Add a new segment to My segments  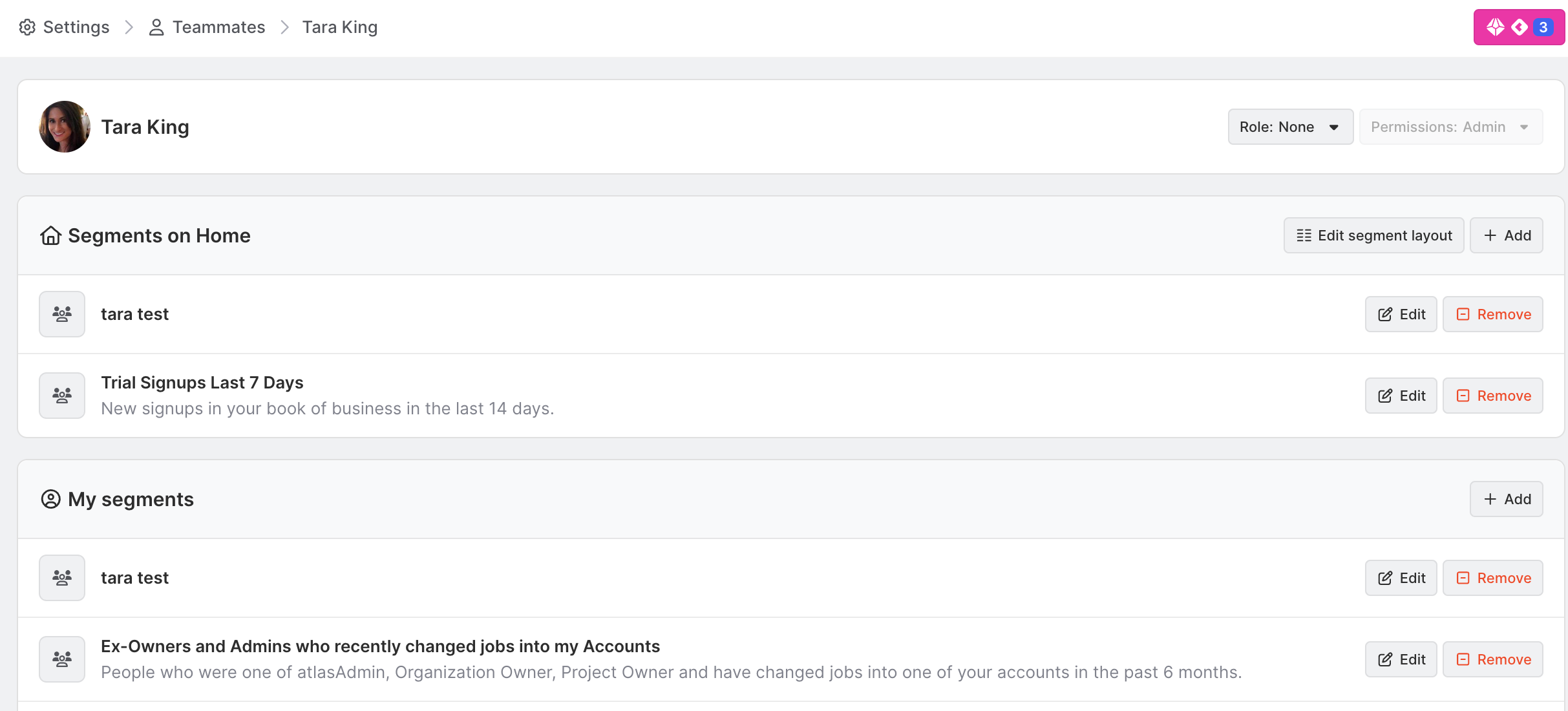point(1506,499)
